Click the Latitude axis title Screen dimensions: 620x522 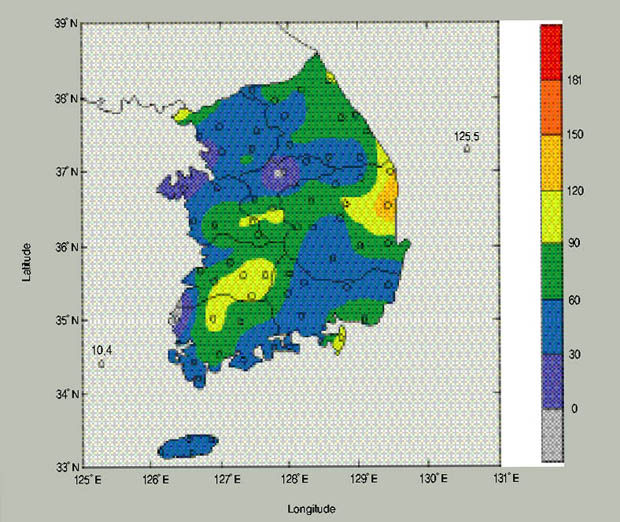tap(26, 262)
